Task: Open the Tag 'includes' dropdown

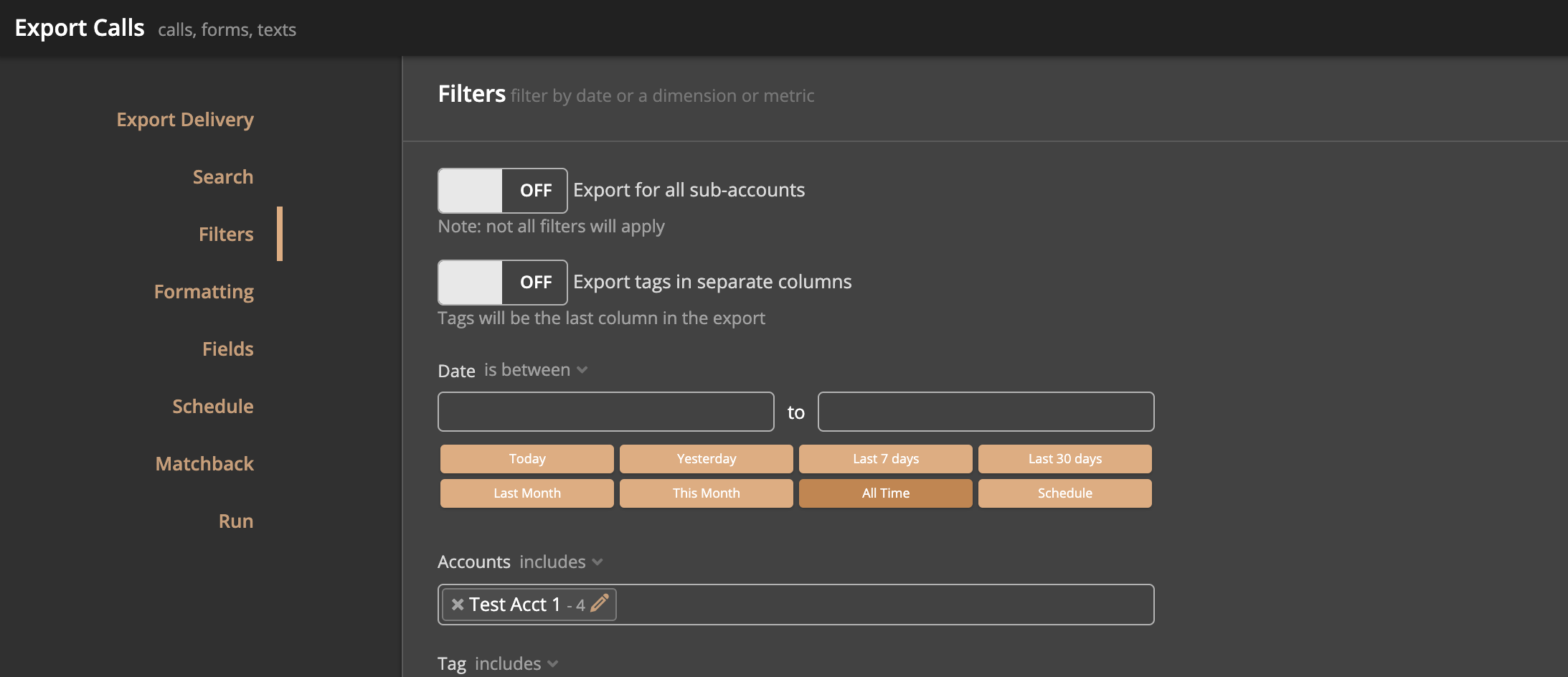Action: coord(516,664)
